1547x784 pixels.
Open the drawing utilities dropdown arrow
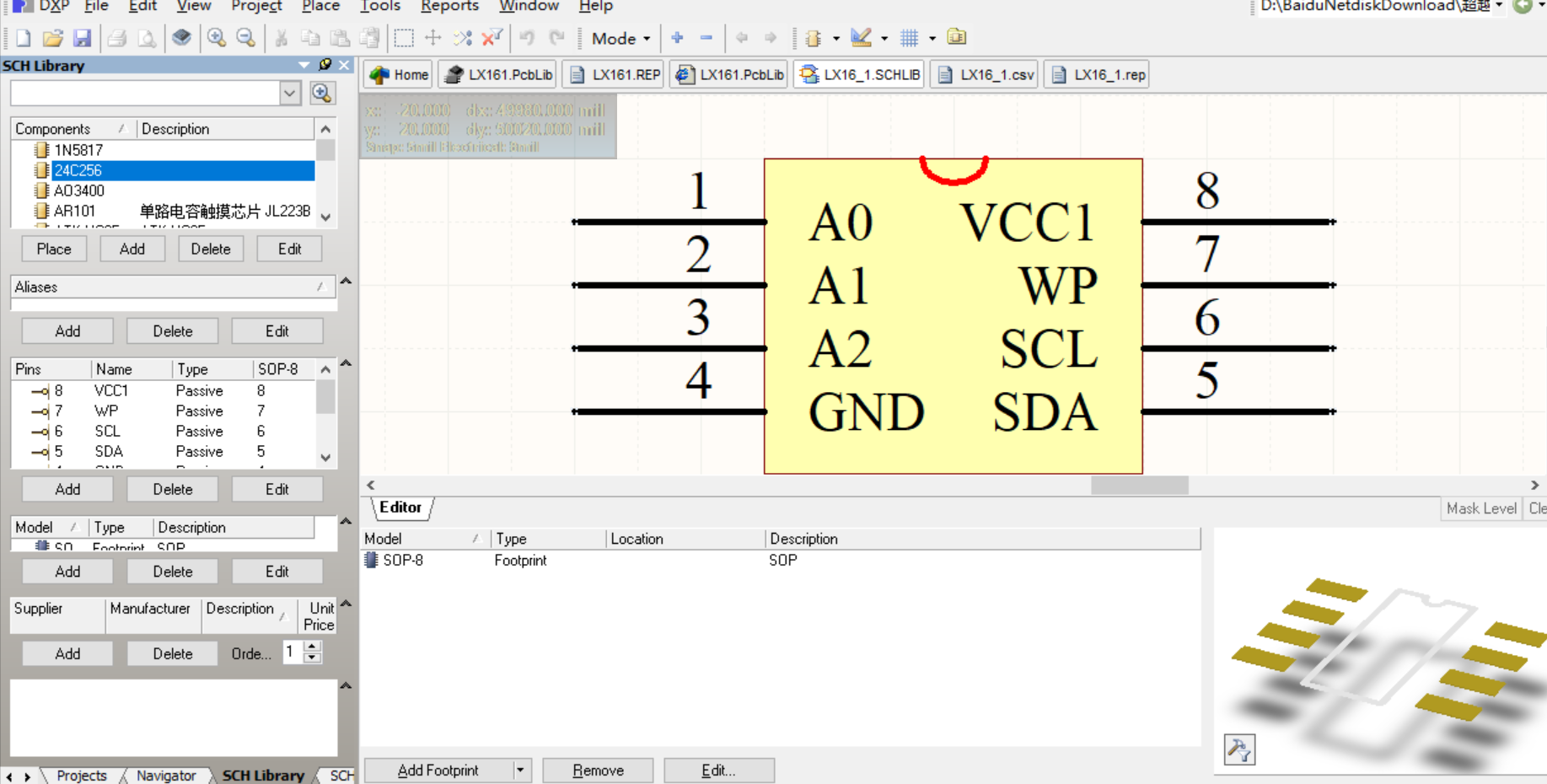(884, 39)
